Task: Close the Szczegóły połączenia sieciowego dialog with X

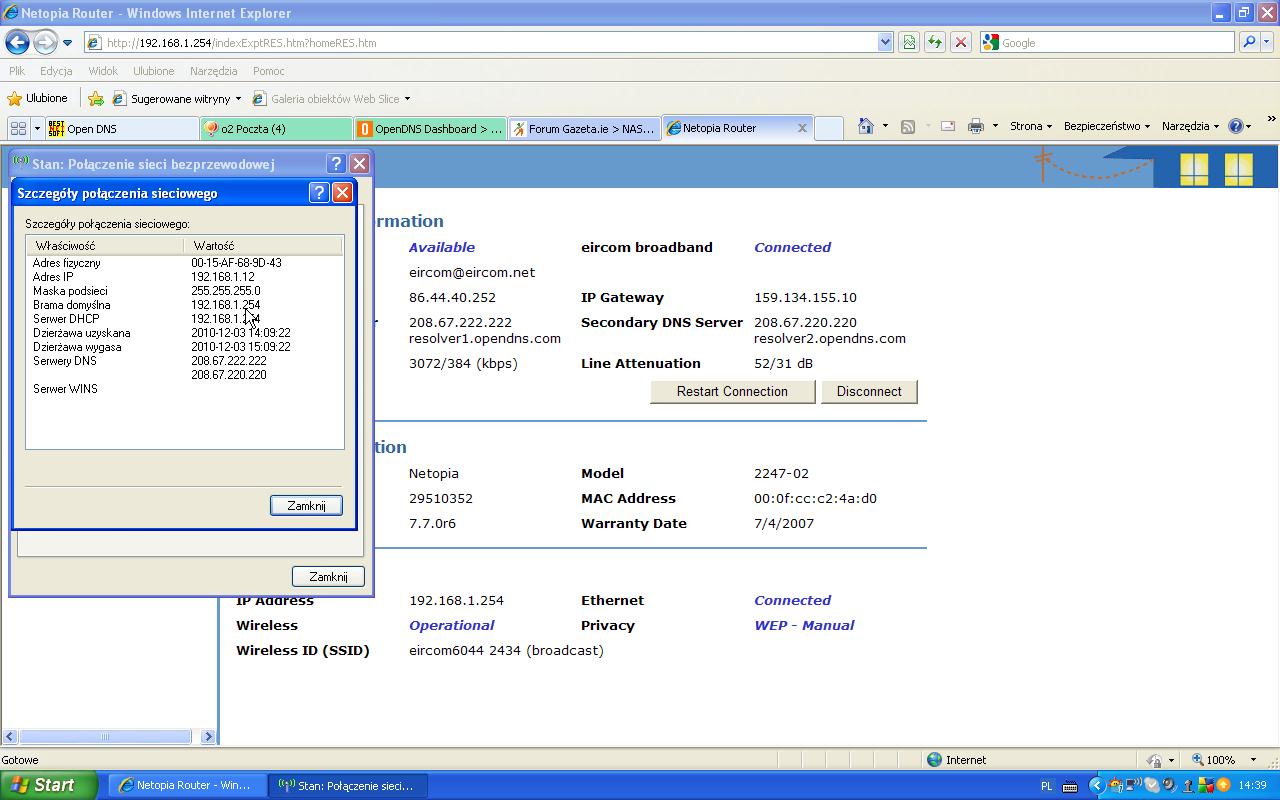Action: coord(342,193)
